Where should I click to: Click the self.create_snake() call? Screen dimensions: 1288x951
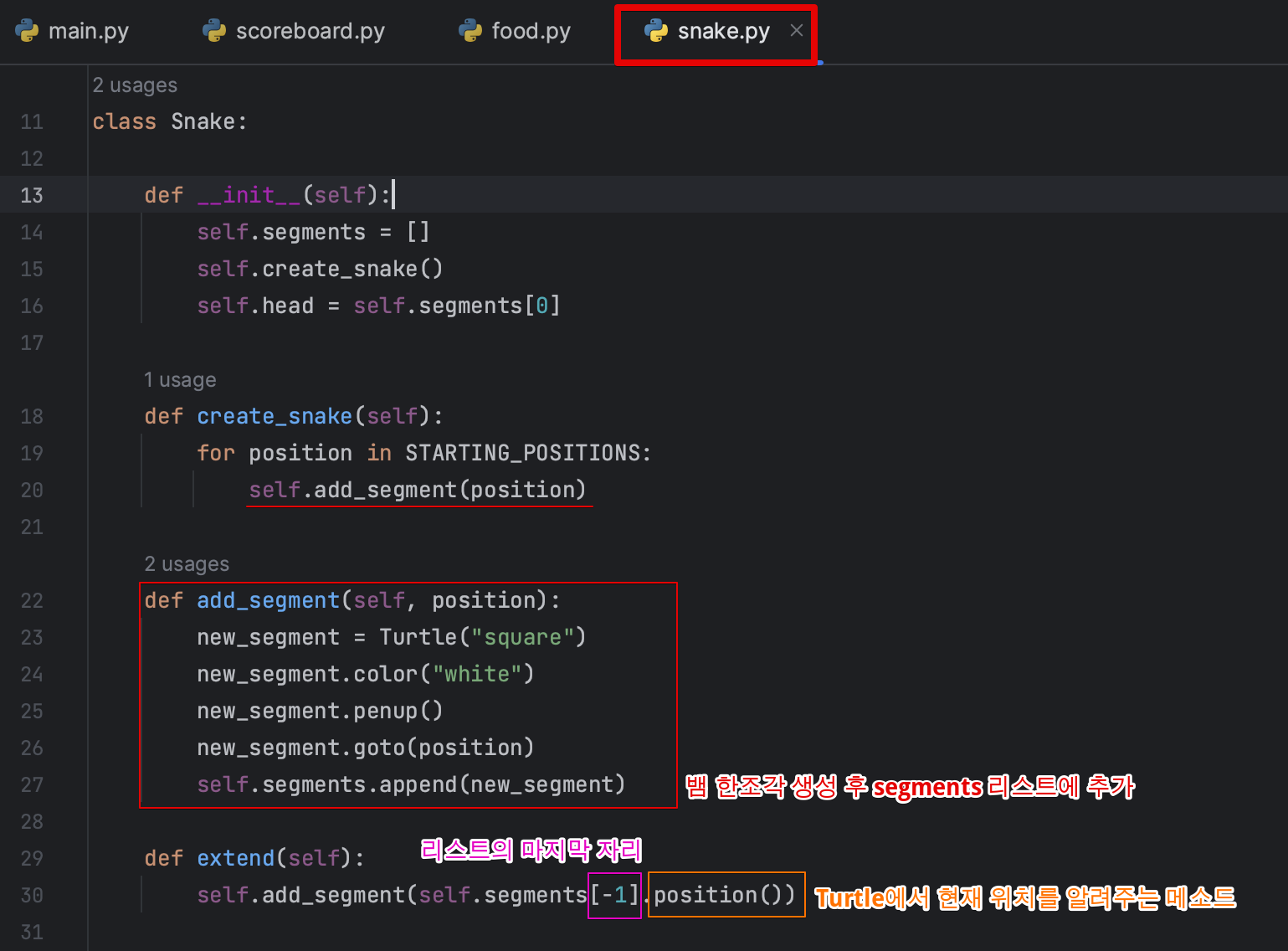click(x=320, y=269)
